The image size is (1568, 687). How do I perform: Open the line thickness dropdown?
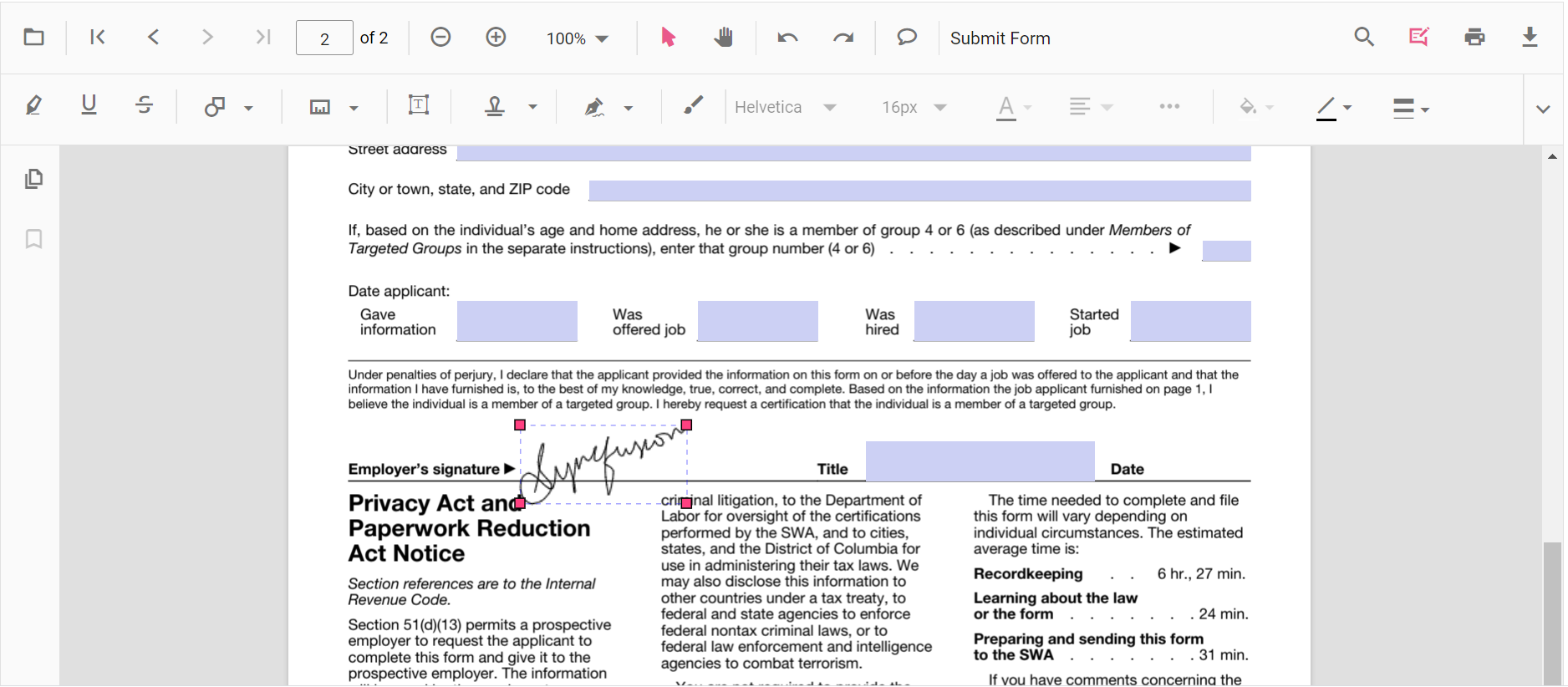click(1411, 108)
